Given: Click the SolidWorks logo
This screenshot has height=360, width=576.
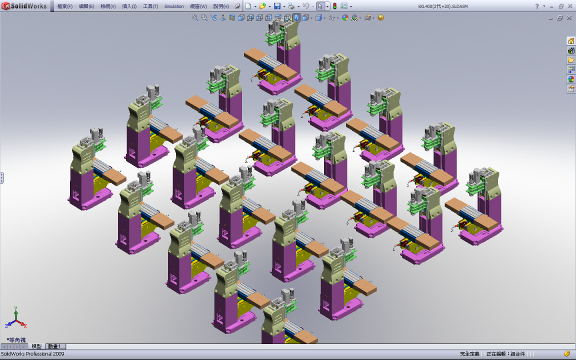Looking at the screenshot, I should (x=24, y=6).
